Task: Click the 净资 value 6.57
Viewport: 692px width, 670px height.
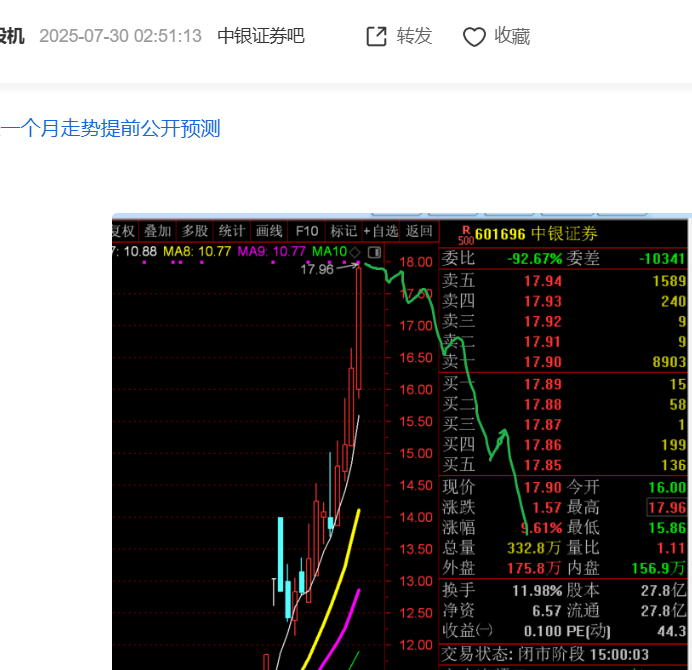Action: pos(547,611)
